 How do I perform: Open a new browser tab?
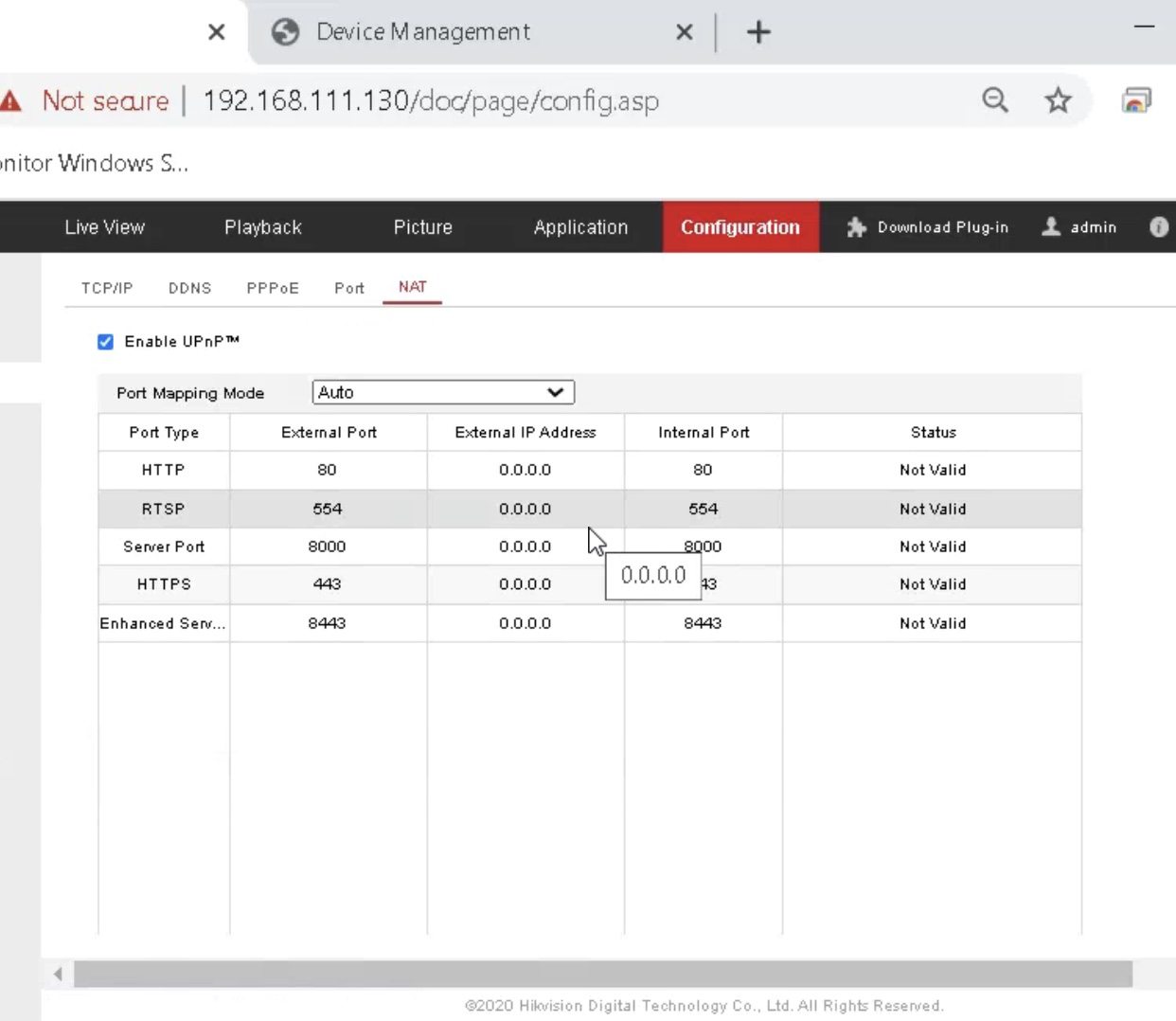click(x=758, y=32)
